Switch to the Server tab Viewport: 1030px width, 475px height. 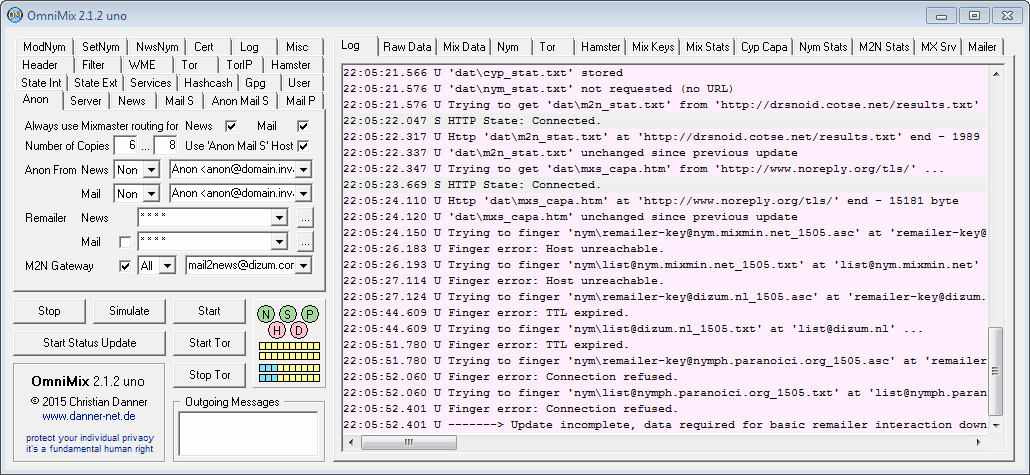pyautogui.click(x=86, y=101)
